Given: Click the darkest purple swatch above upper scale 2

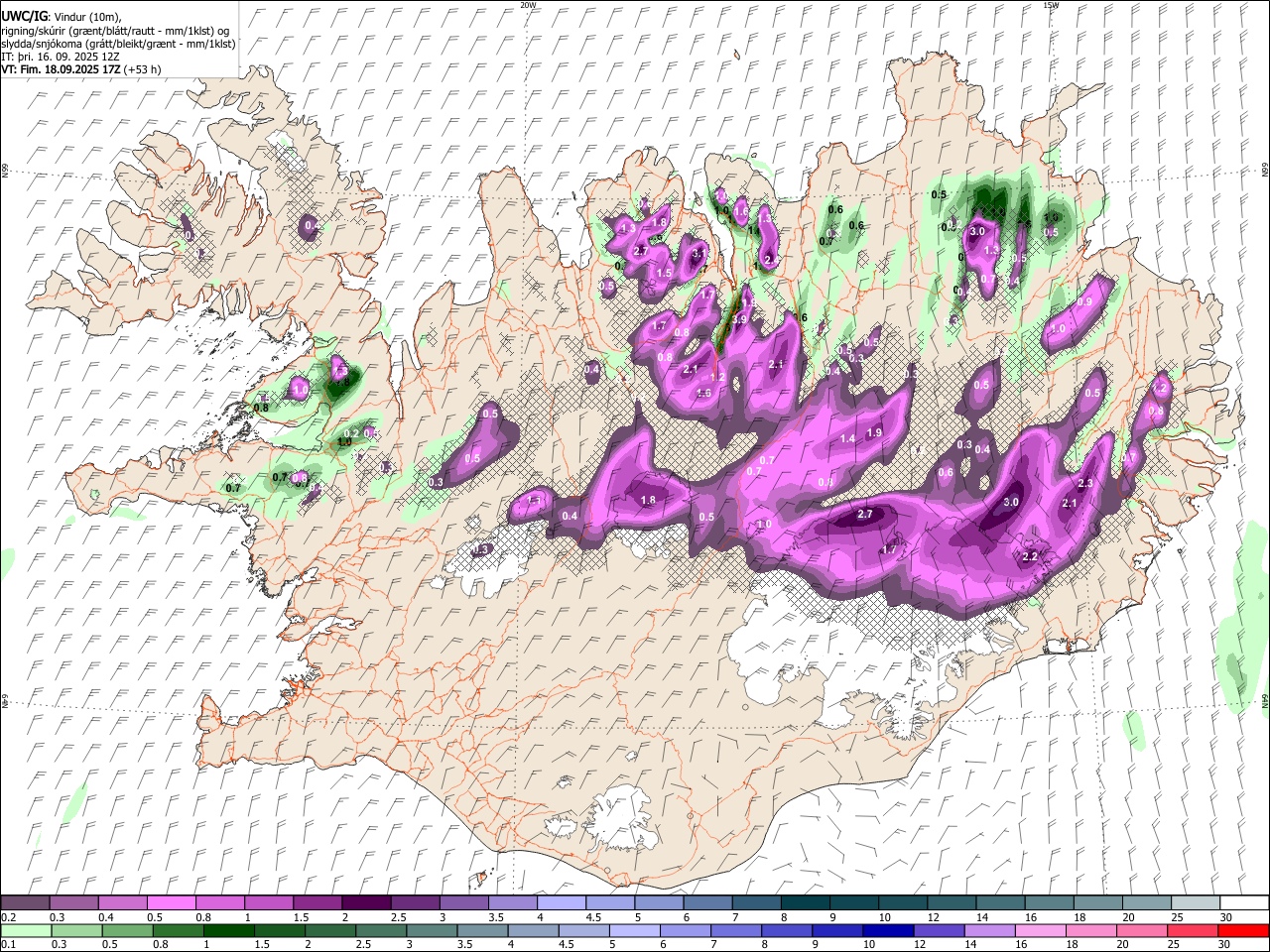Looking at the screenshot, I should [x=366, y=903].
